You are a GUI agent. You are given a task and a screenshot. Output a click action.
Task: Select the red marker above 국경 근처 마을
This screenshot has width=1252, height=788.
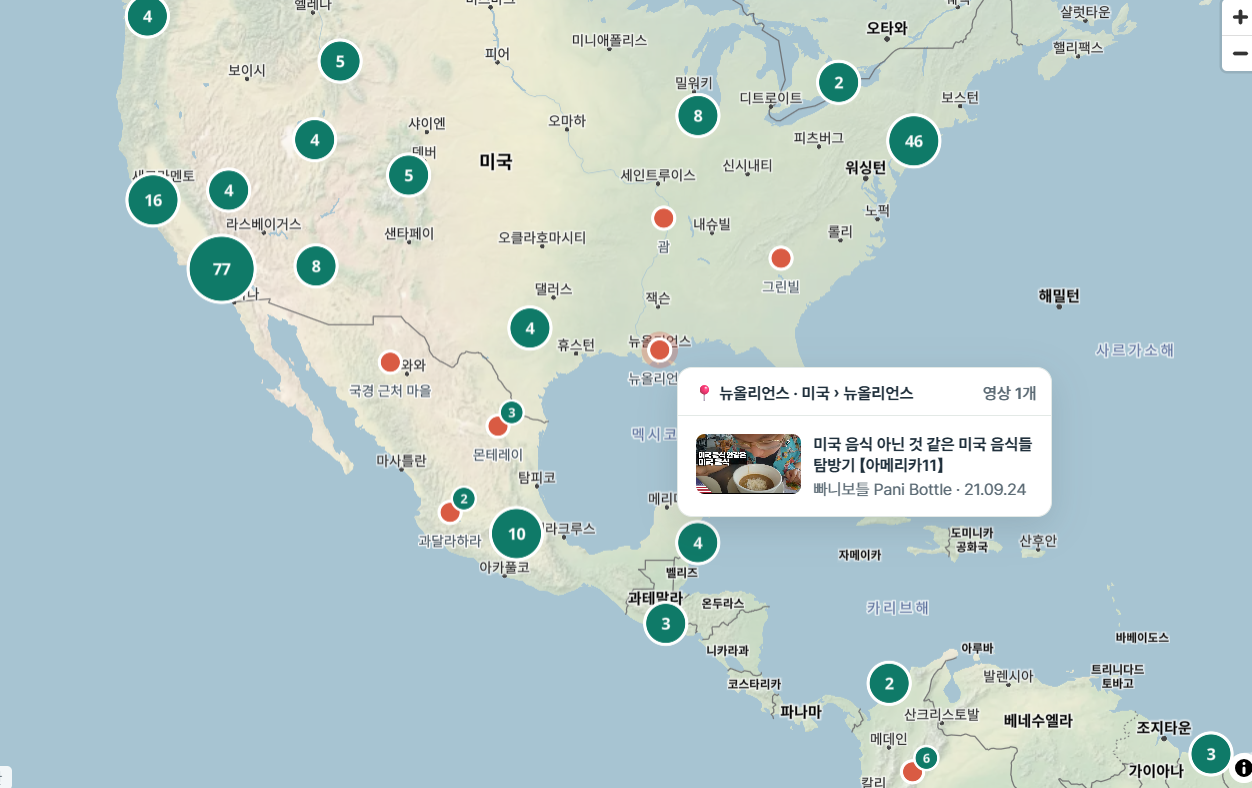[x=390, y=362]
